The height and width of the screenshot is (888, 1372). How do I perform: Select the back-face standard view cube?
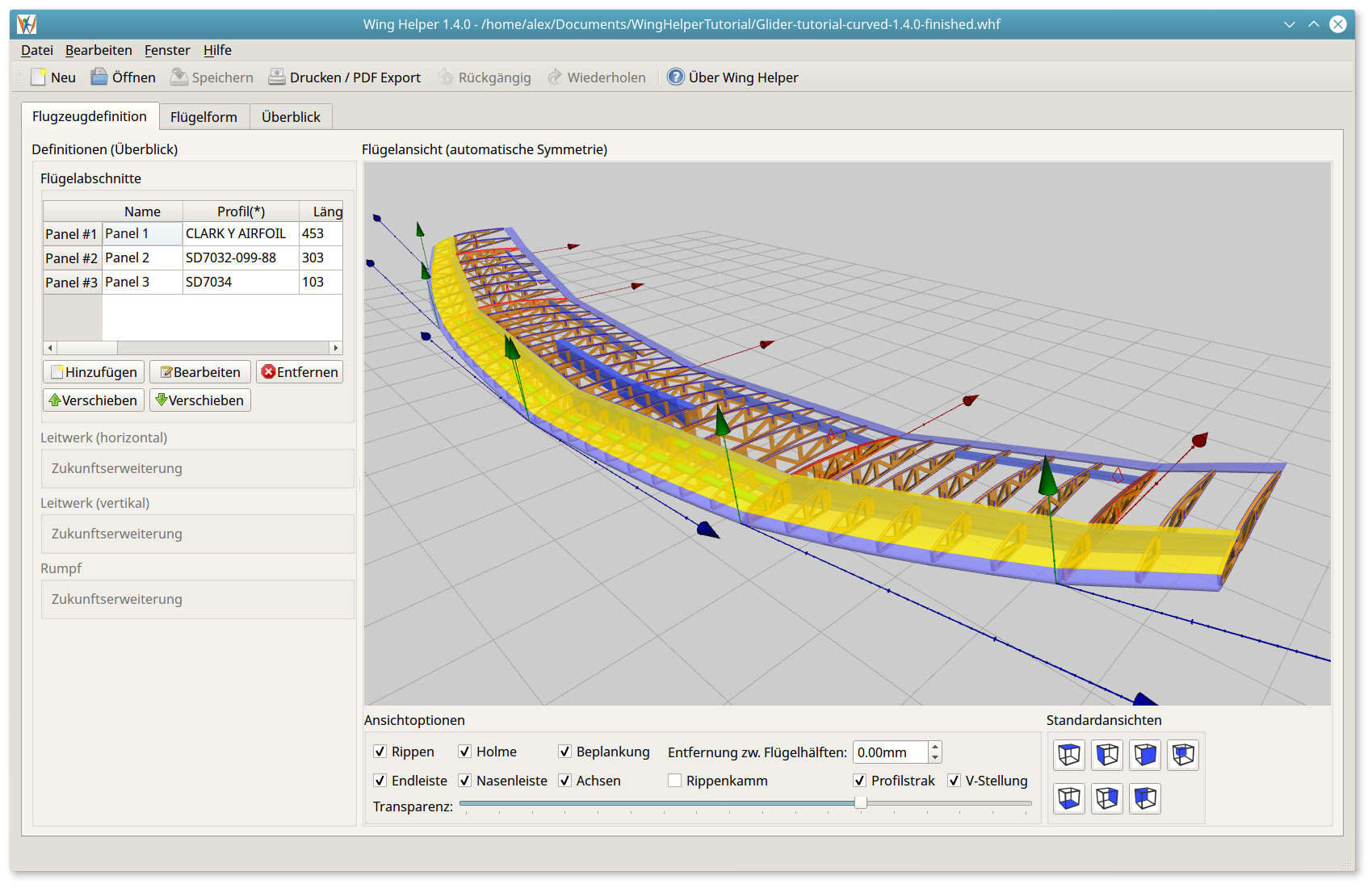tap(1145, 798)
